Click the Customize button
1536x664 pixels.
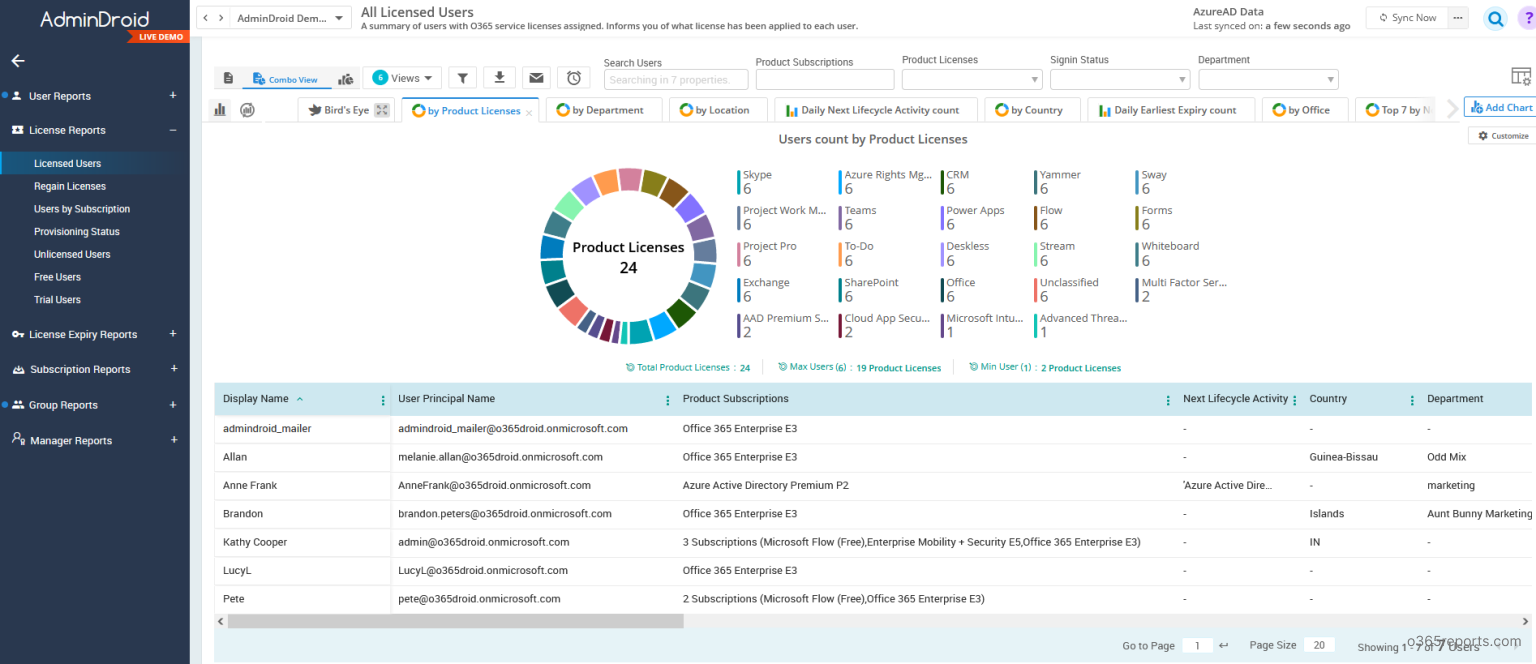pos(1503,135)
